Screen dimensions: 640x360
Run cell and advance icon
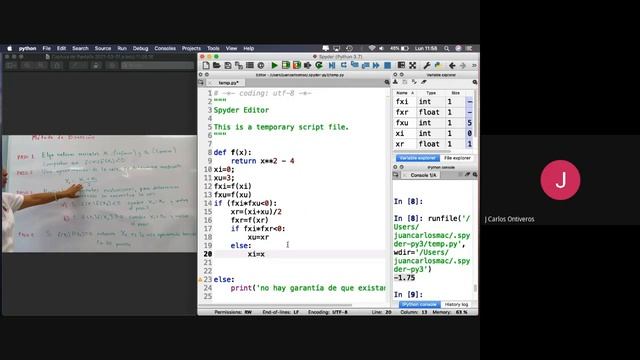tap(297, 65)
